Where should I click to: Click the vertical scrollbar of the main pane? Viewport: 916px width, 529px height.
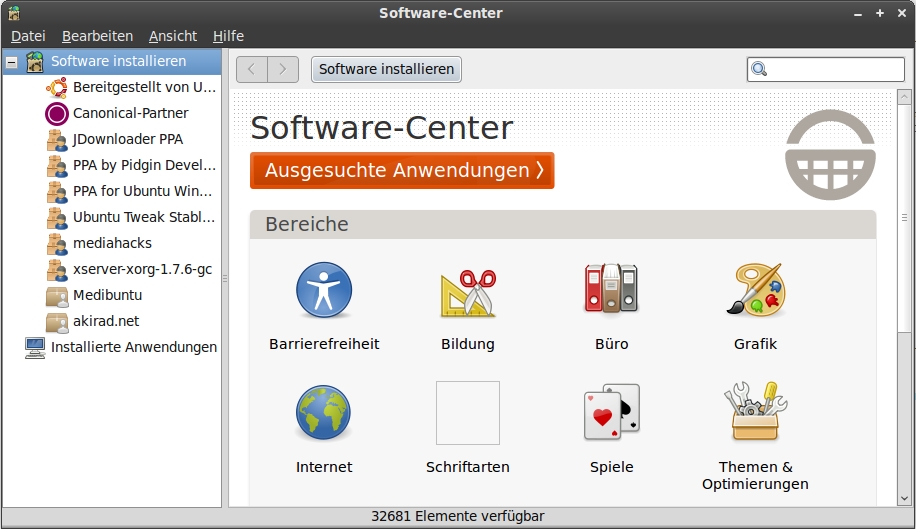[904, 300]
